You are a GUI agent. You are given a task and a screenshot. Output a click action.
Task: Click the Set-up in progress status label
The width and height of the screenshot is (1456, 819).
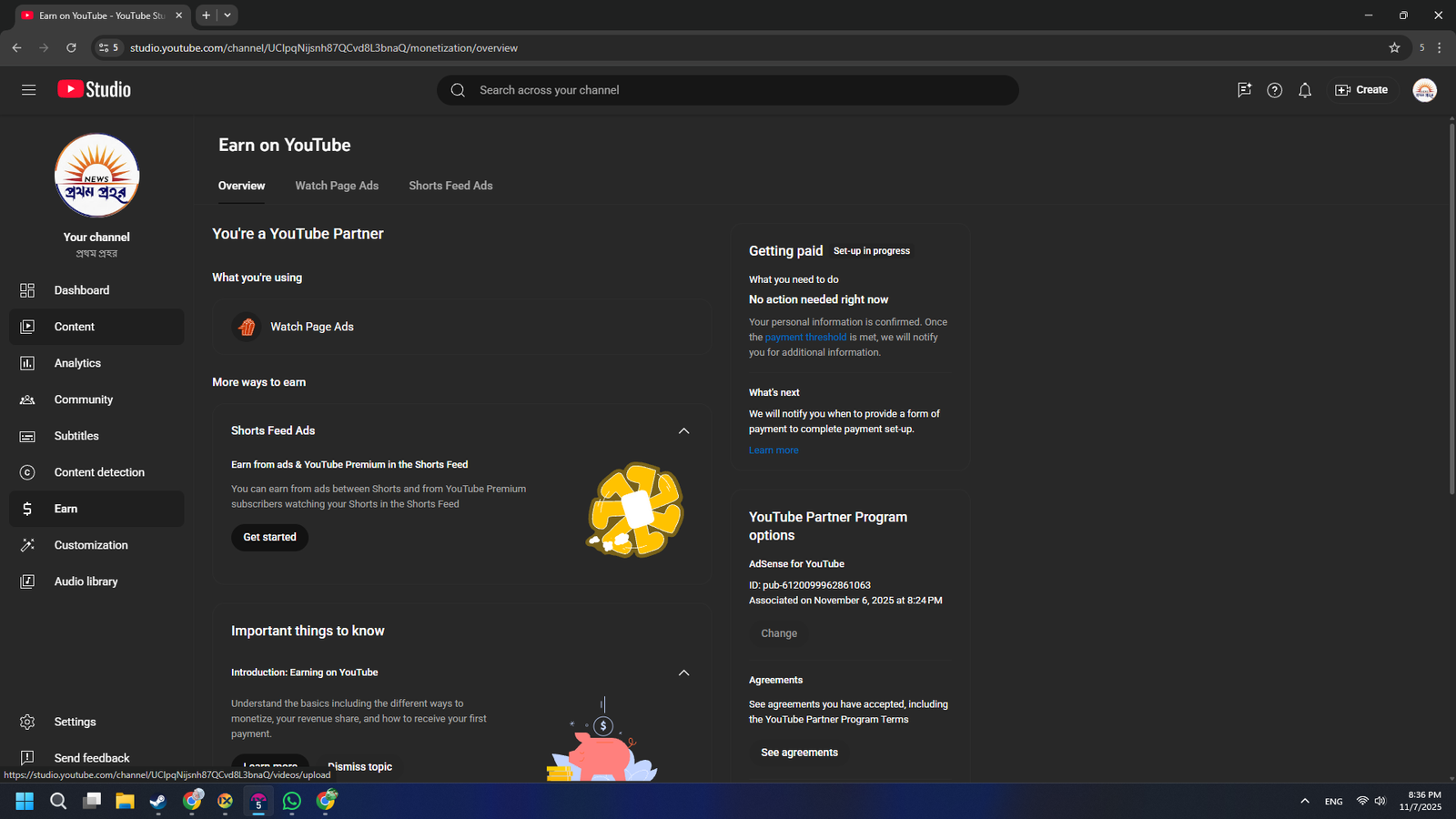click(872, 251)
